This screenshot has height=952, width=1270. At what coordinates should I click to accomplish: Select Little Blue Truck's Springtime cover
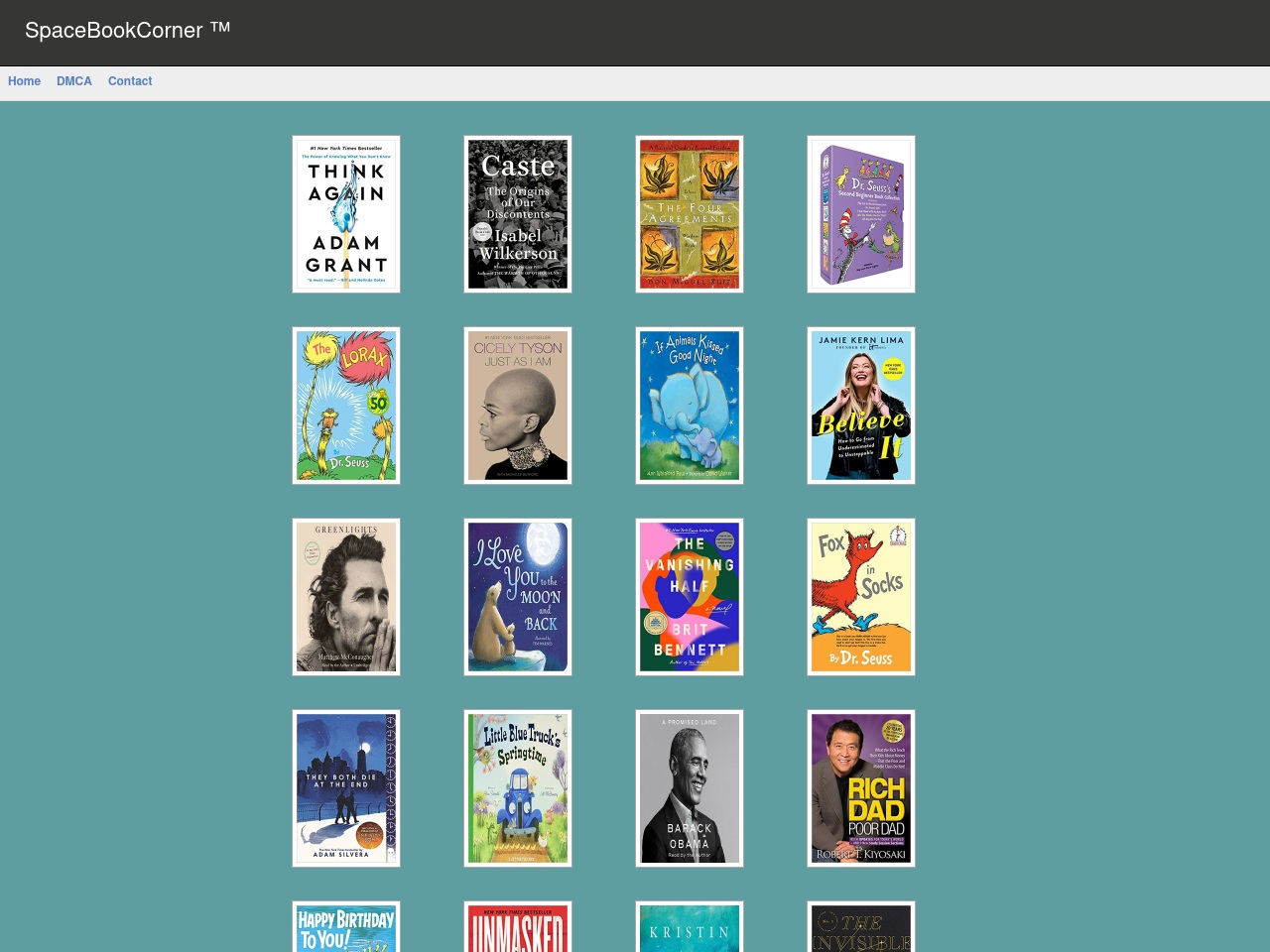tap(518, 788)
